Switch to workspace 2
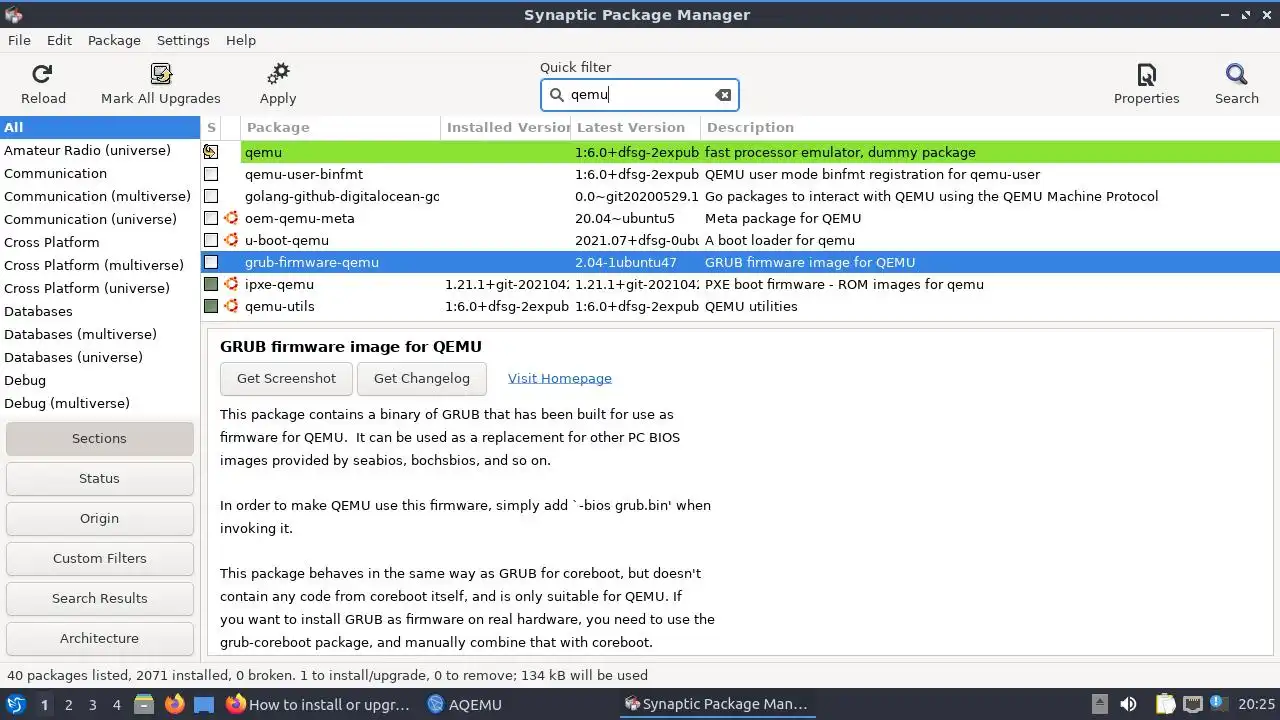 pos(68,704)
